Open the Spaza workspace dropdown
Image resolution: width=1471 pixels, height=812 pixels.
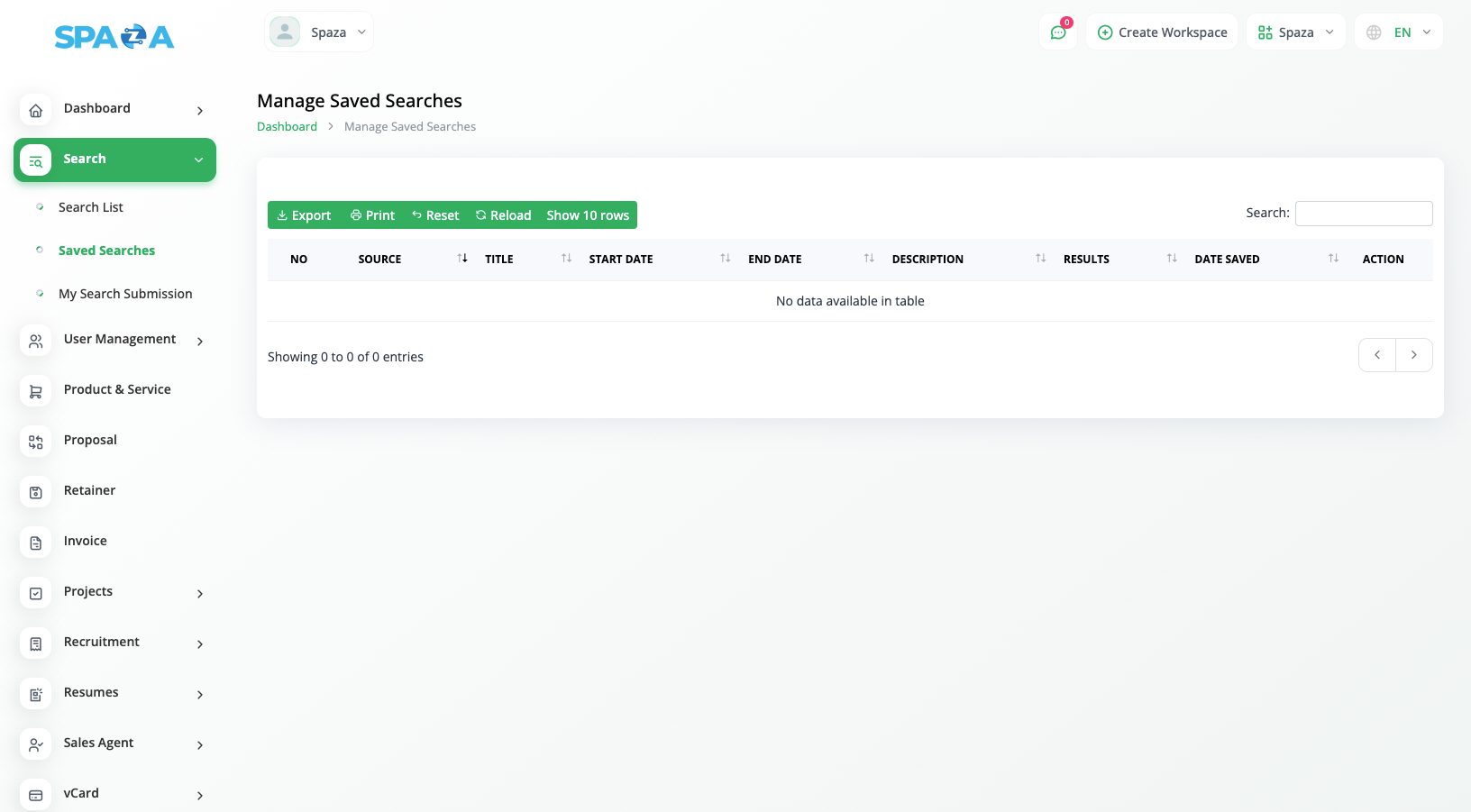(1295, 32)
